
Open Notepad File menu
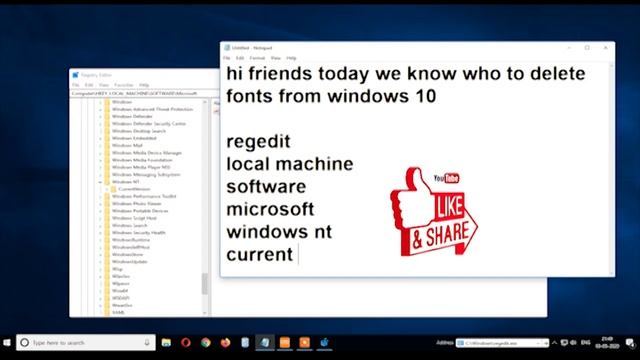pos(227,58)
